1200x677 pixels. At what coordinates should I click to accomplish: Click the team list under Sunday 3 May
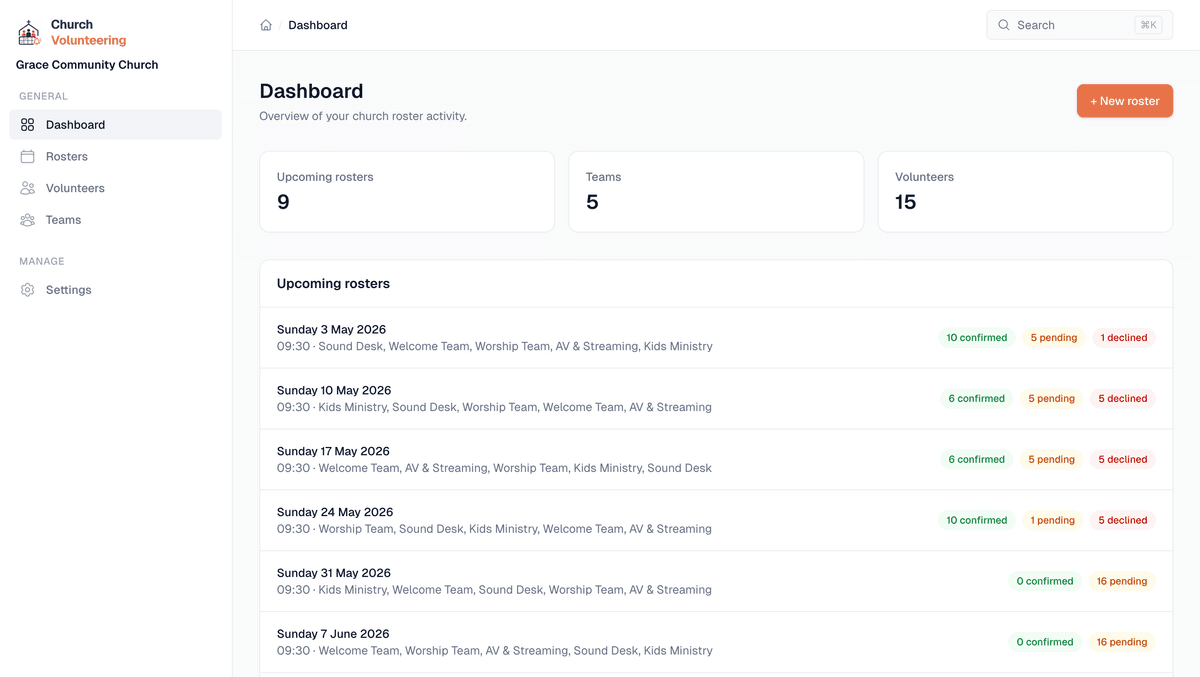(515, 347)
